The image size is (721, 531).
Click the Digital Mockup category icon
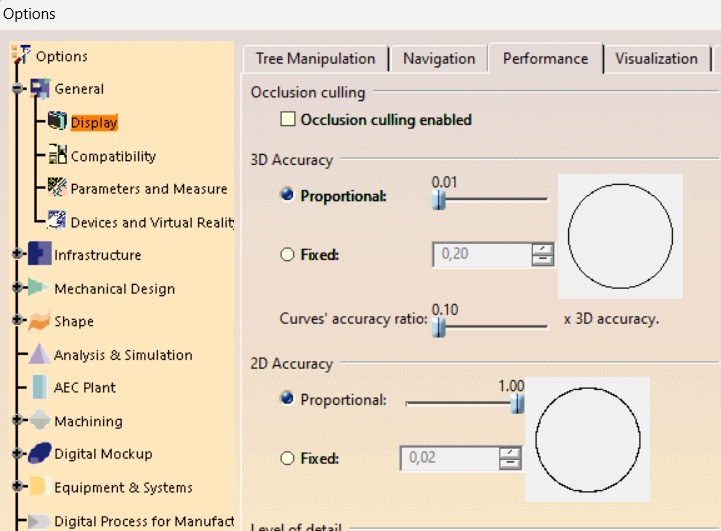(x=39, y=453)
